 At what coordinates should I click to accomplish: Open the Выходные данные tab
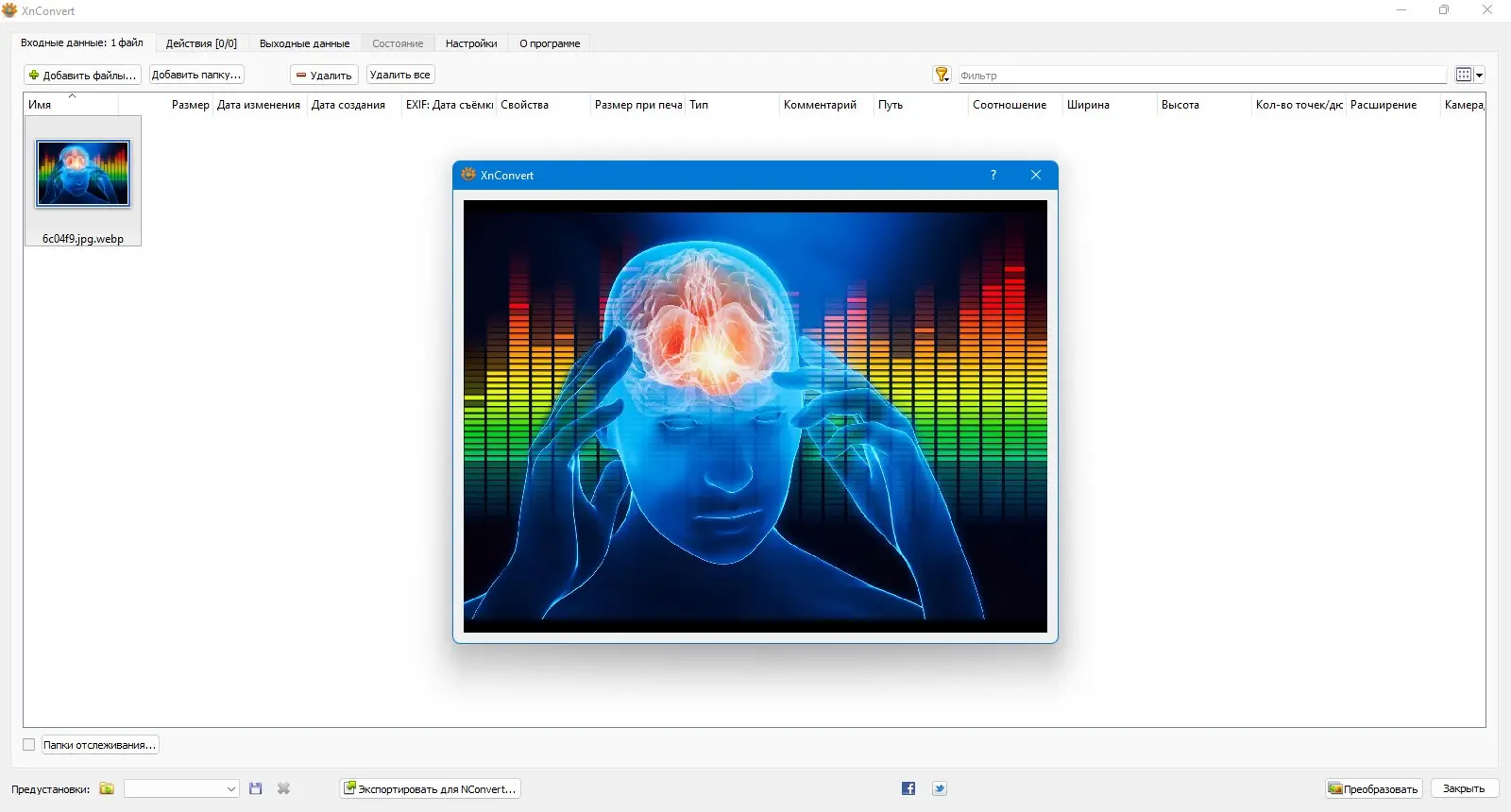pos(304,43)
